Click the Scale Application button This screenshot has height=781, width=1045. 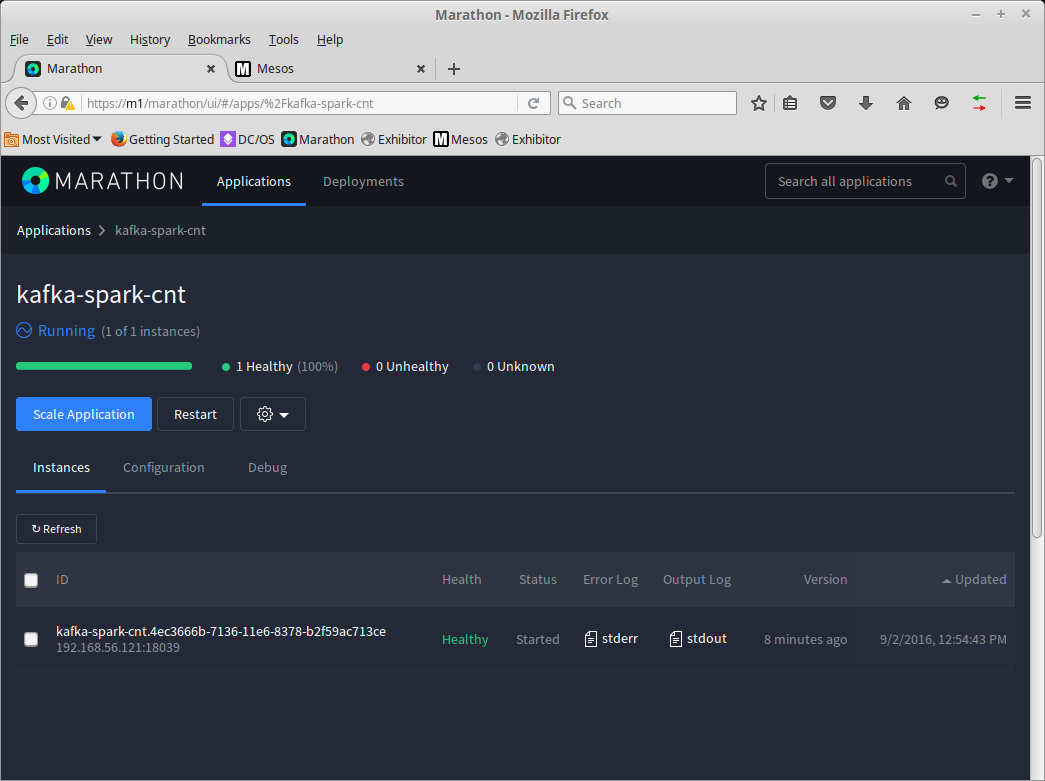coord(84,414)
